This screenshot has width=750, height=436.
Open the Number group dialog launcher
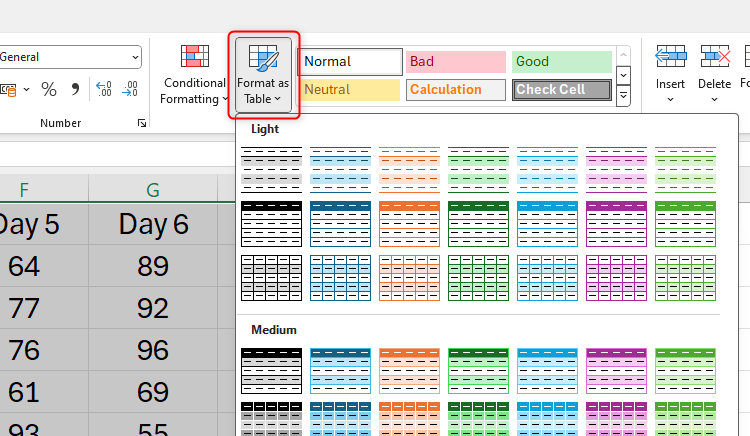141,123
